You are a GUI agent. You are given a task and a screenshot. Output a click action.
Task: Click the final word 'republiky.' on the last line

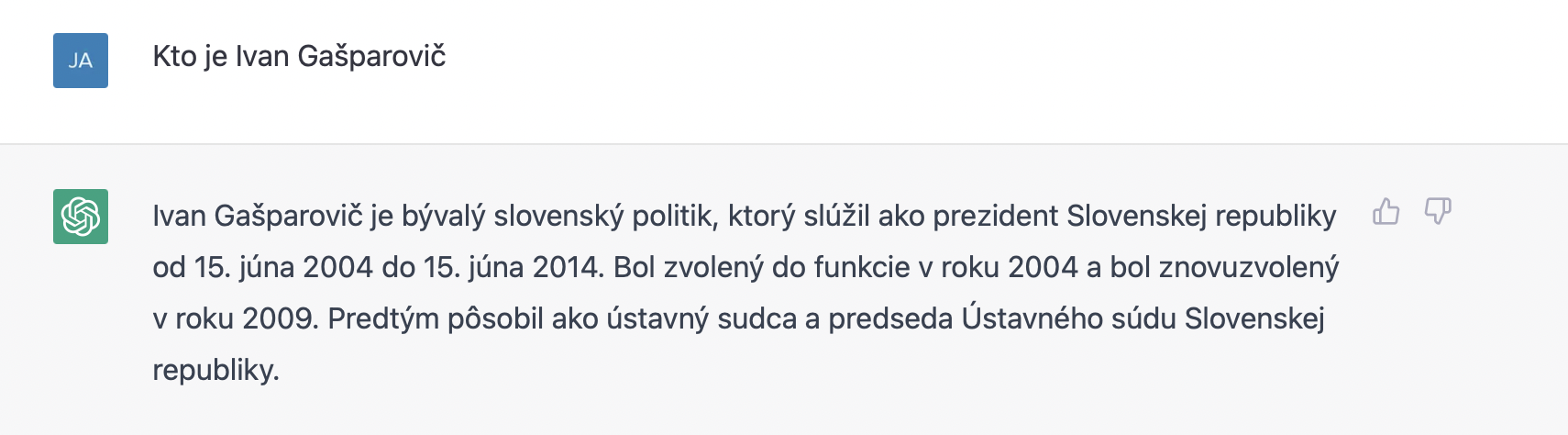215,371
